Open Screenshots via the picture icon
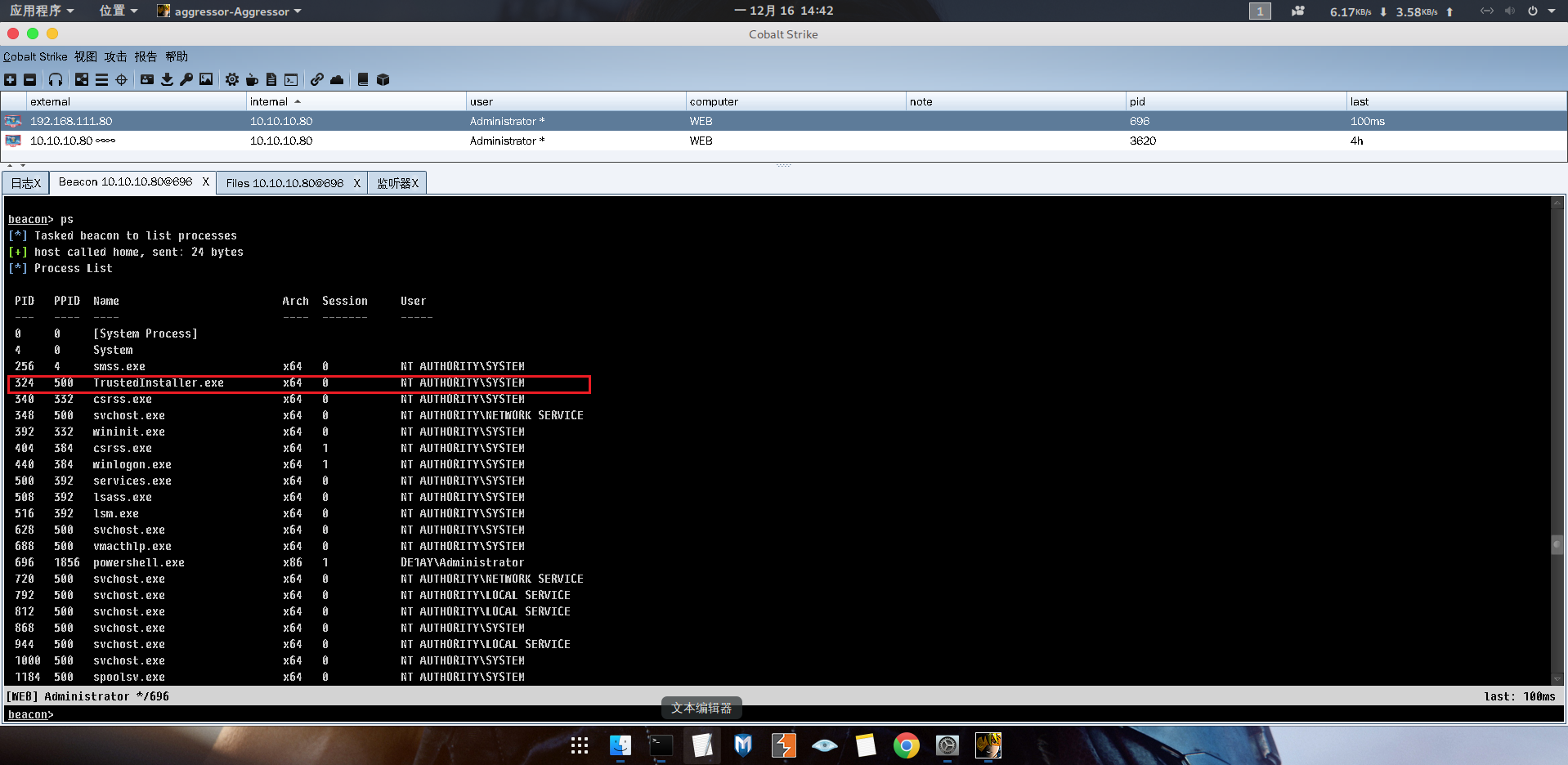Viewport: 1568px width, 765px height. click(x=206, y=79)
